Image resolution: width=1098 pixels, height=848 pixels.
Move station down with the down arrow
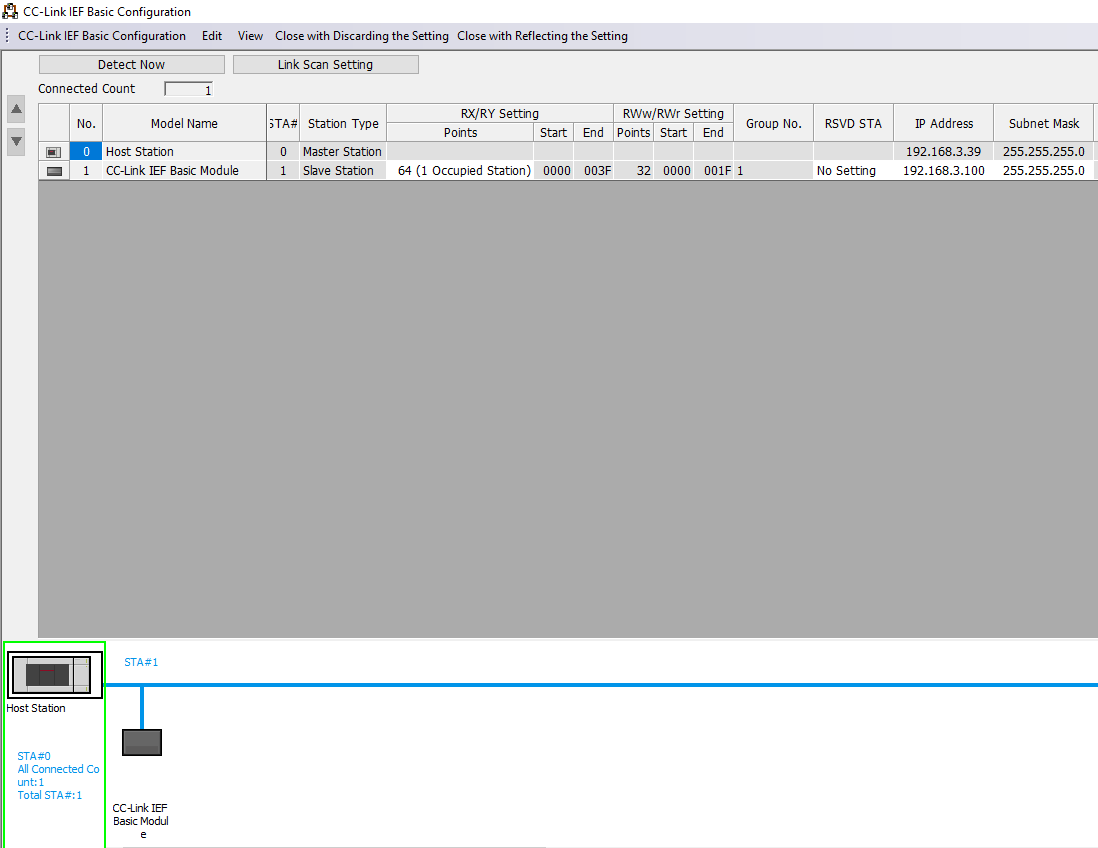point(16,141)
